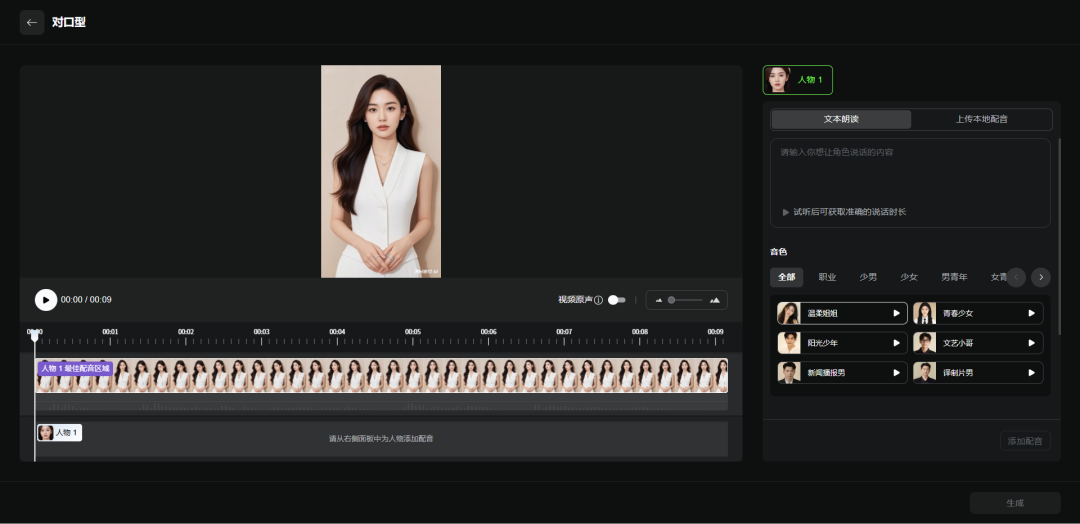Click the timeline zoom slider handle

pyautogui.click(x=672, y=300)
